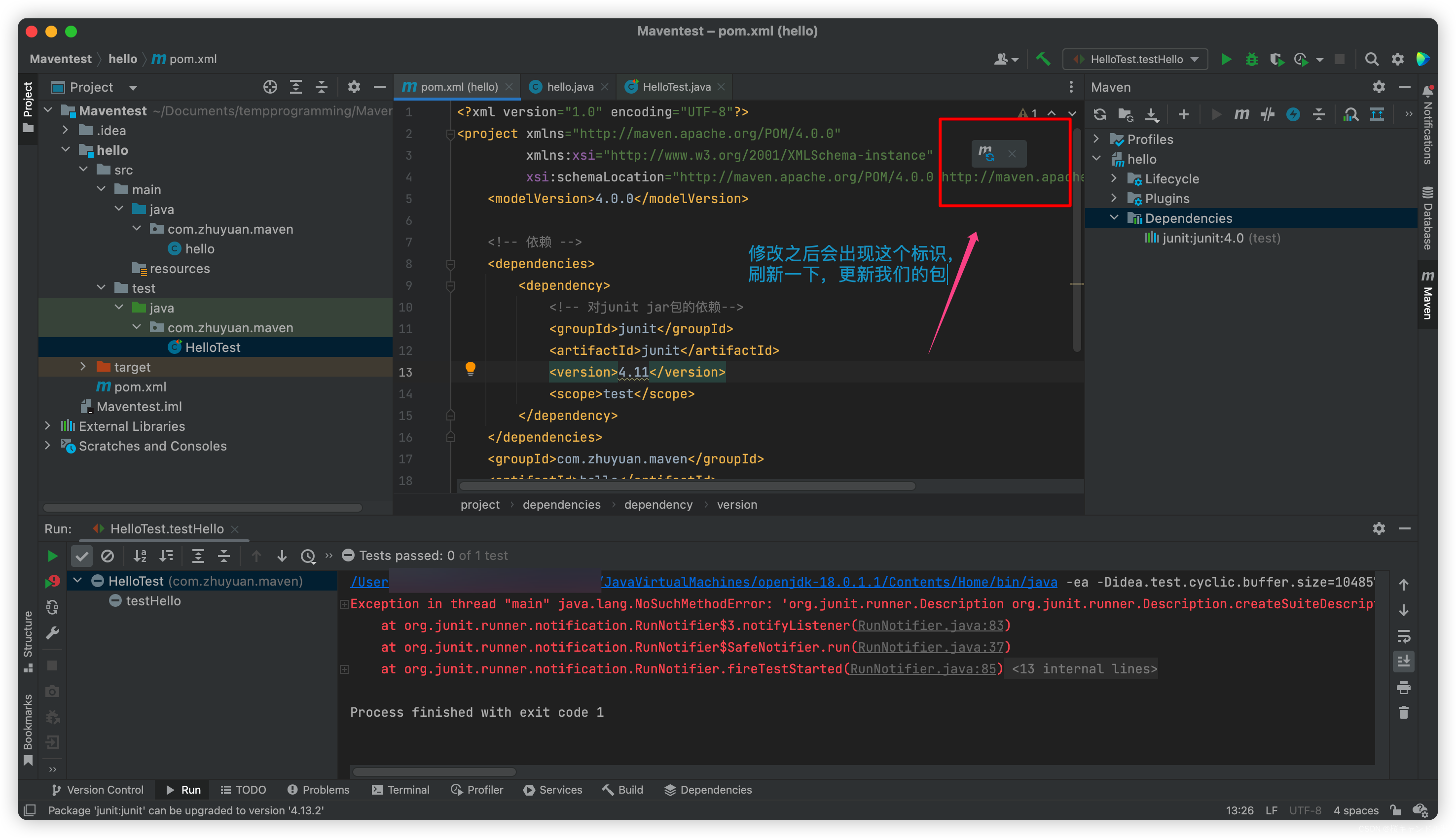Open RunNotifier.java:37 stack trace link

tap(930, 647)
